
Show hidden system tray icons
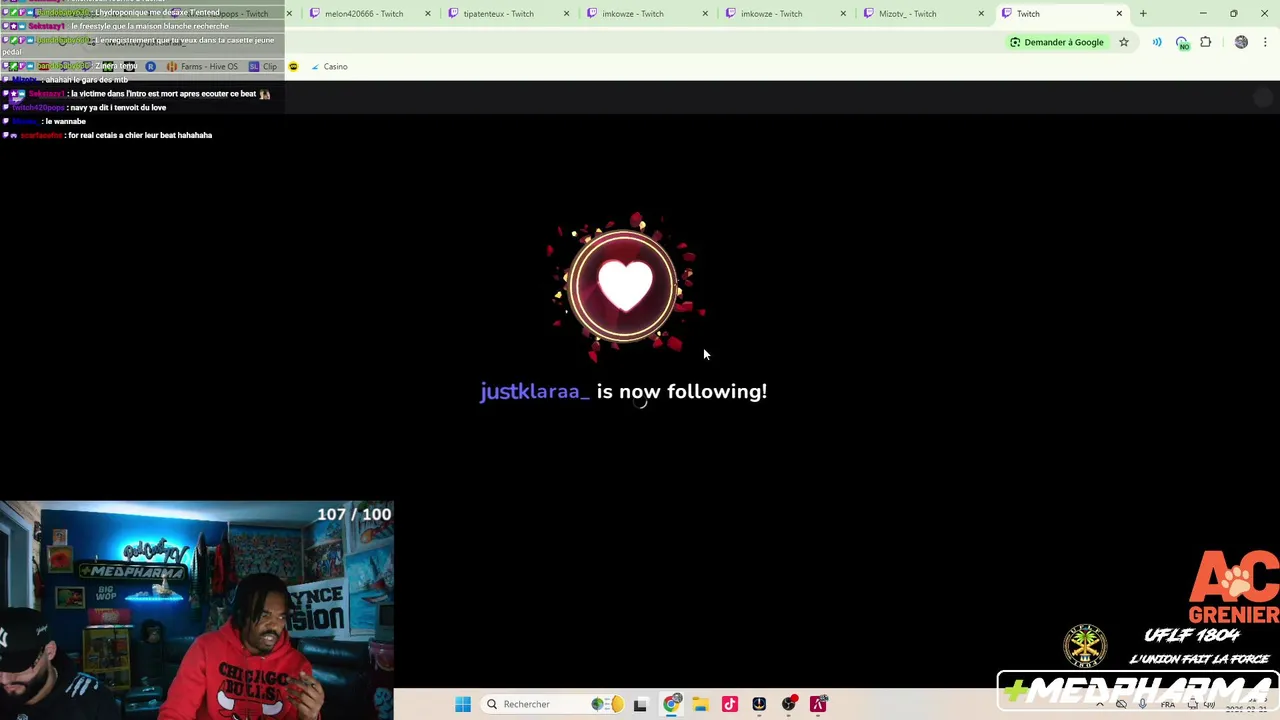click(x=1100, y=704)
